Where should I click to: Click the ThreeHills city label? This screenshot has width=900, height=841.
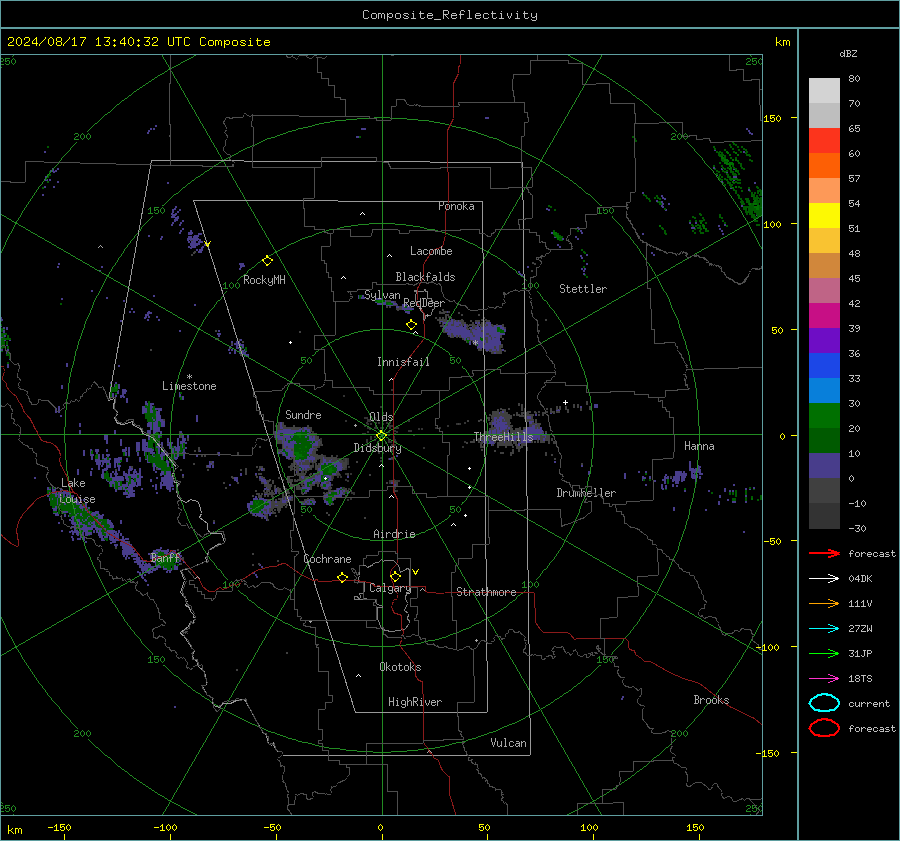coord(503,437)
